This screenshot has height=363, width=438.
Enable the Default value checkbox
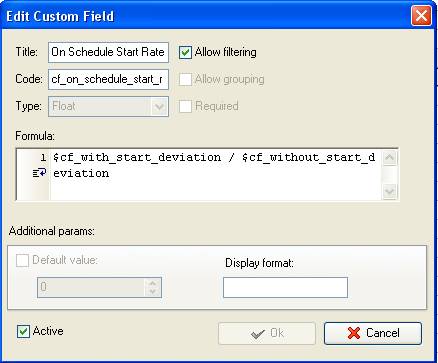click(22, 260)
